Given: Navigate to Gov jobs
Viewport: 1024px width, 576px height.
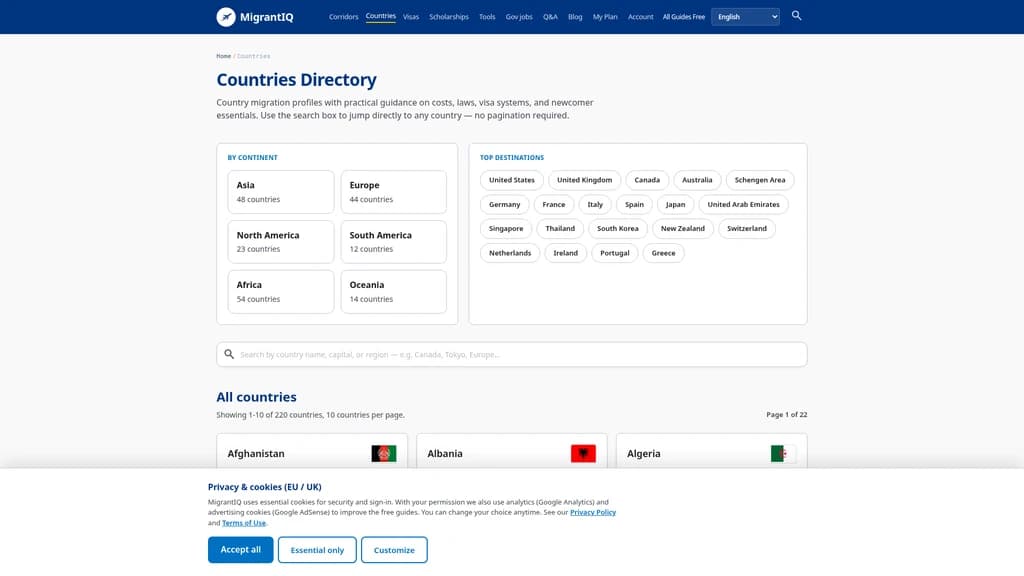Looking at the screenshot, I should pos(519,17).
